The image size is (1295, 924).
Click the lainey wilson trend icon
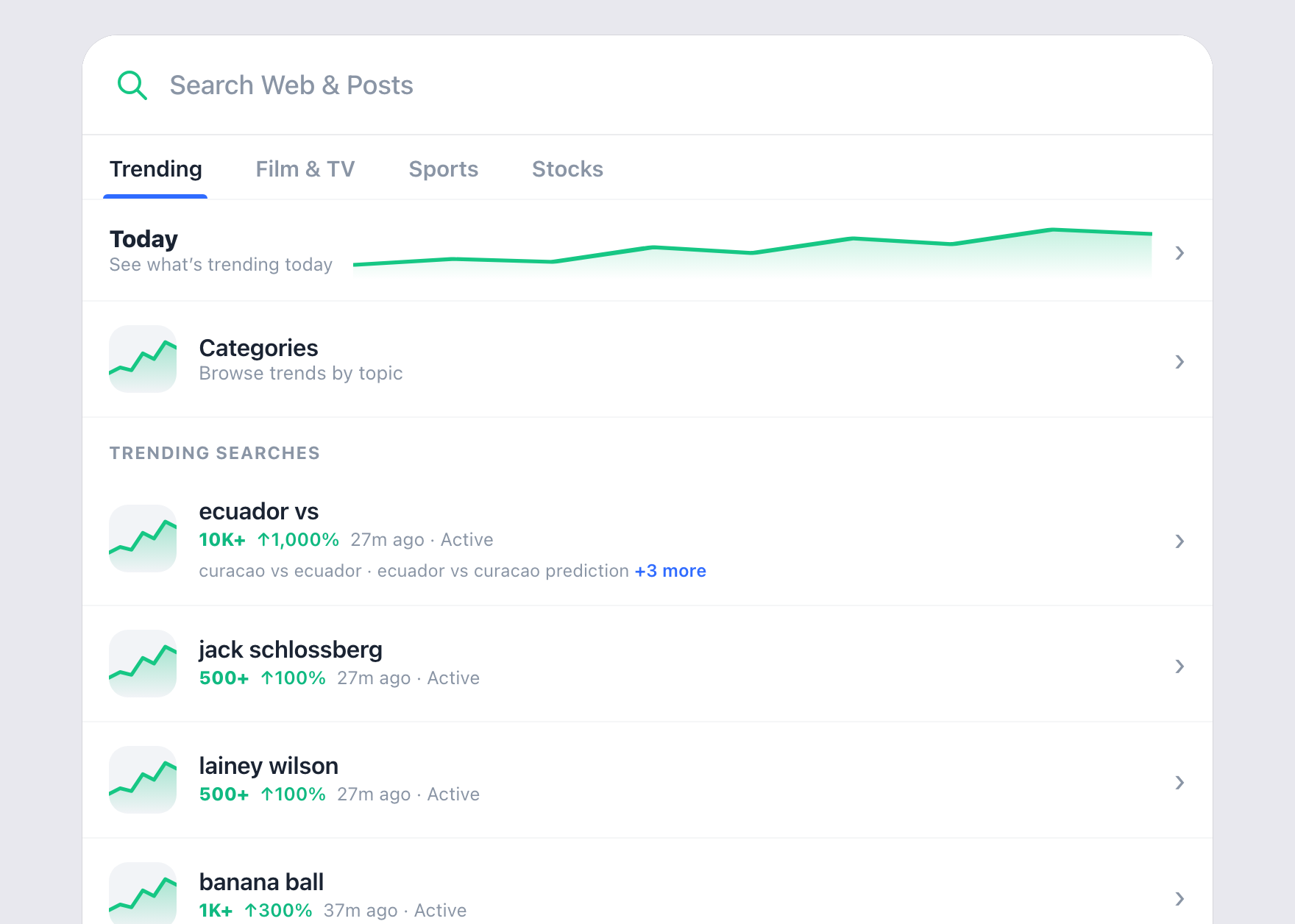coord(143,780)
